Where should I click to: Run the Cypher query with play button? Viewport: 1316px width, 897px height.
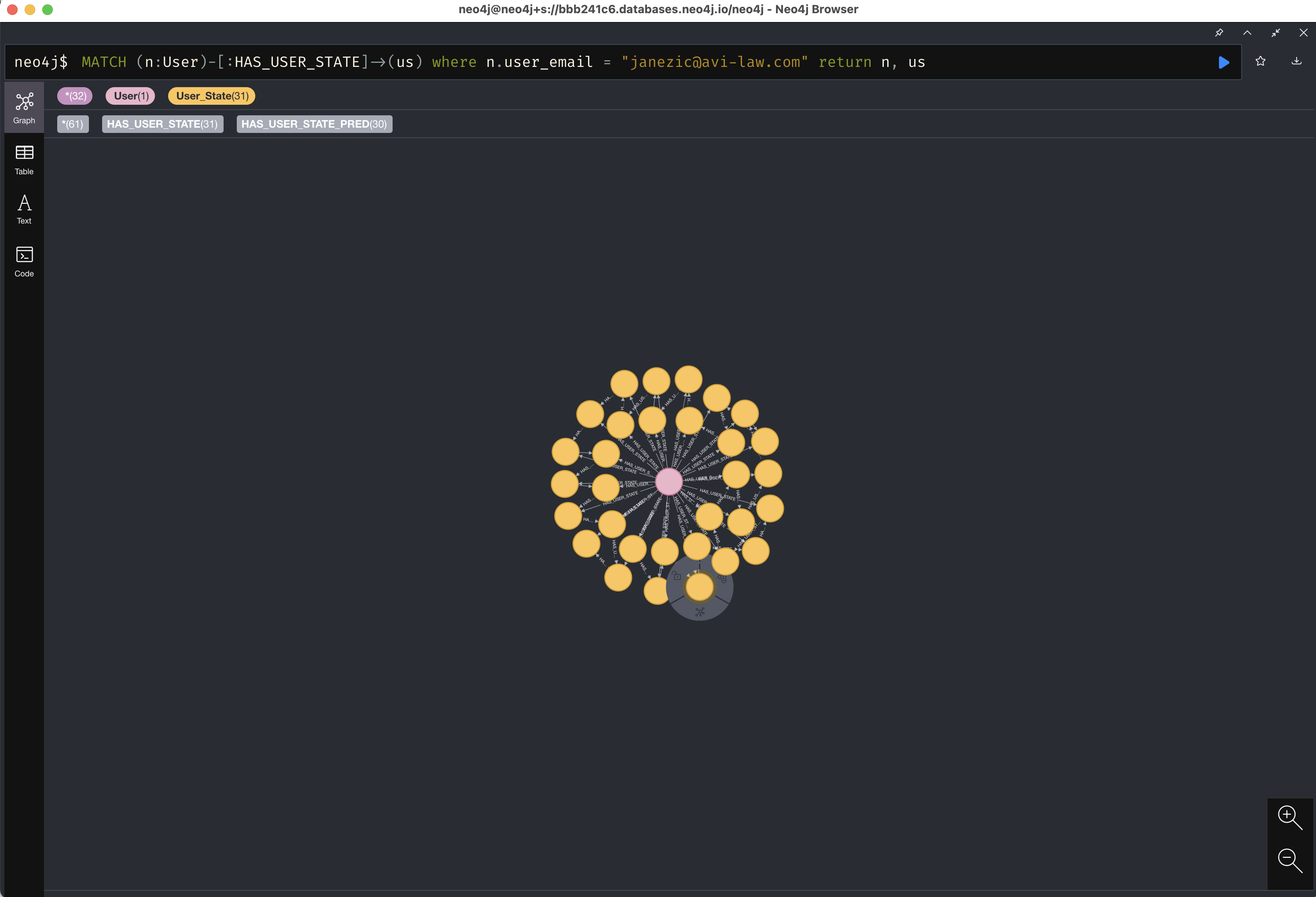coord(1224,62)
